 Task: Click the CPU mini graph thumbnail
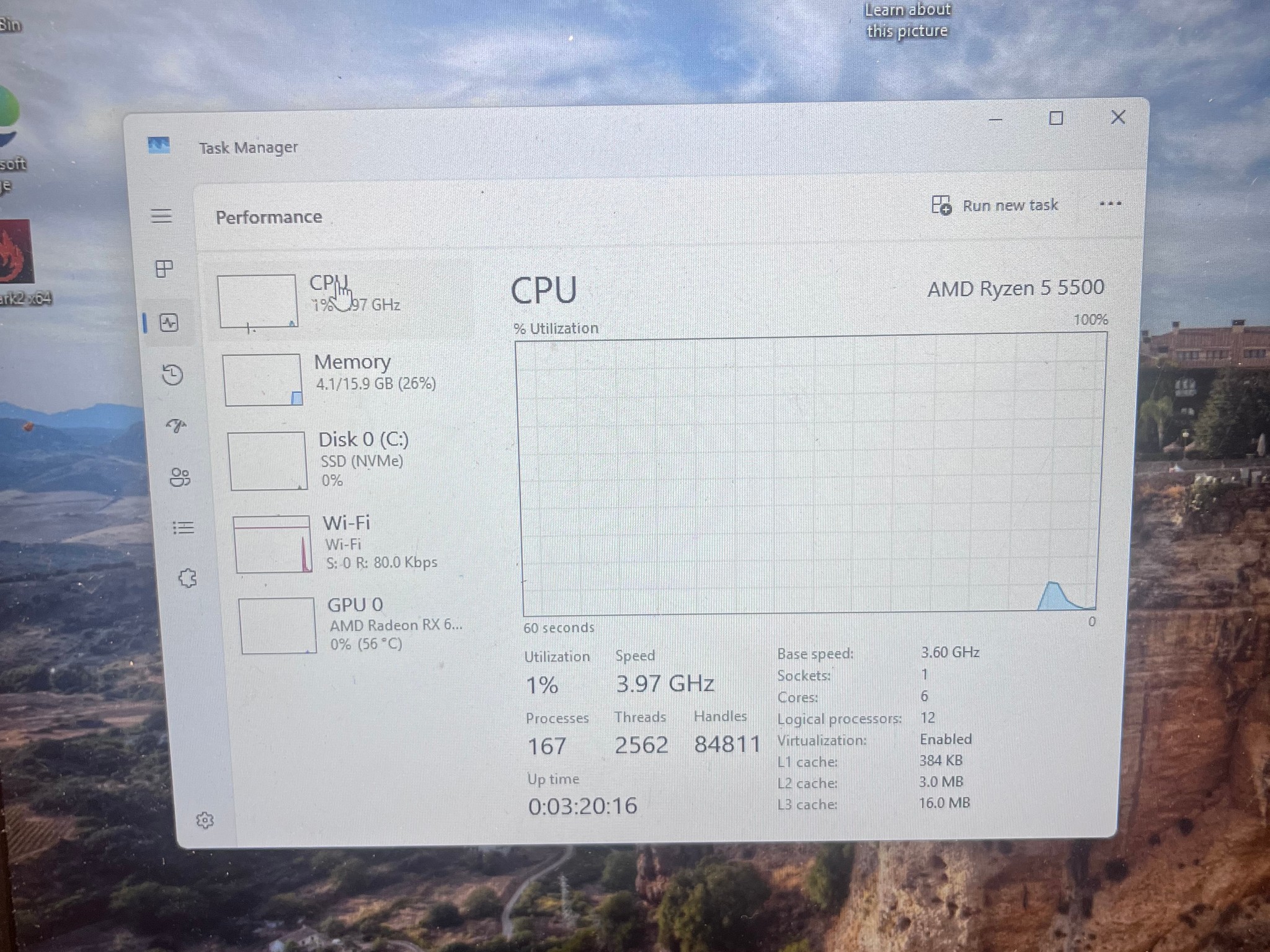(x=257, y=301)
